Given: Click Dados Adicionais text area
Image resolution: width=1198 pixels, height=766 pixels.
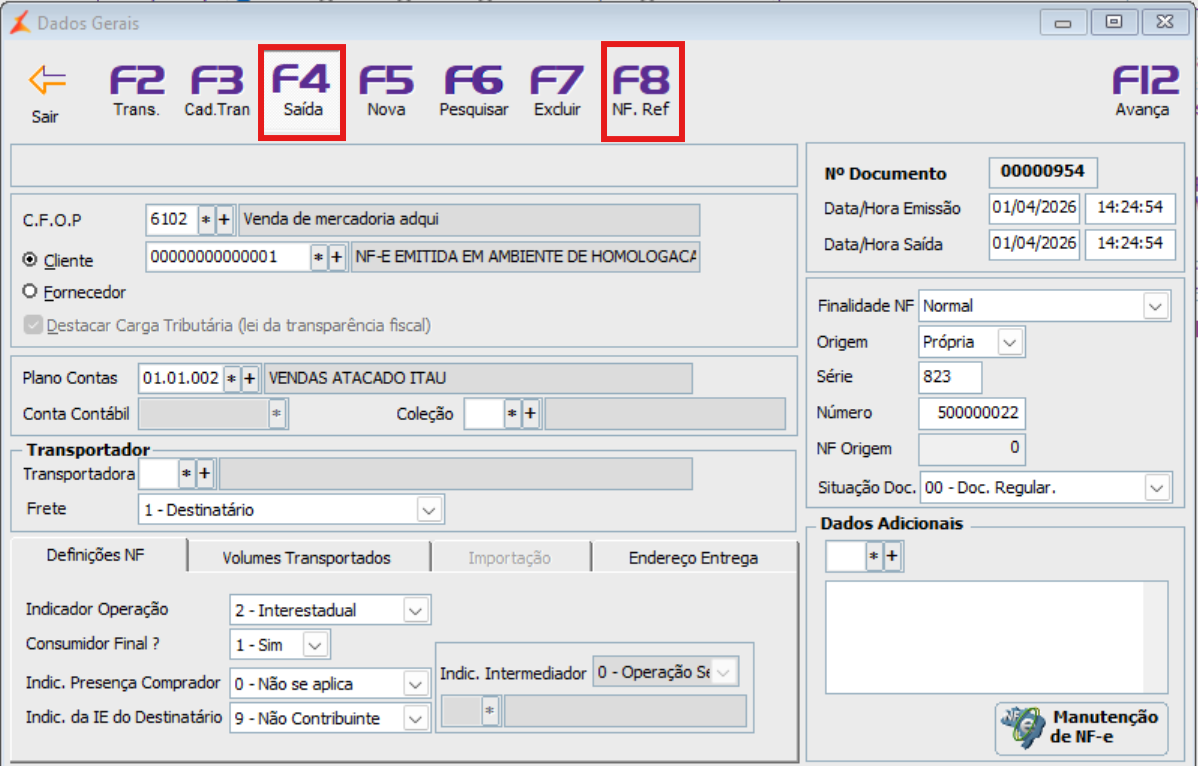Looking at the screenshot, I should (x=996, y=637).
